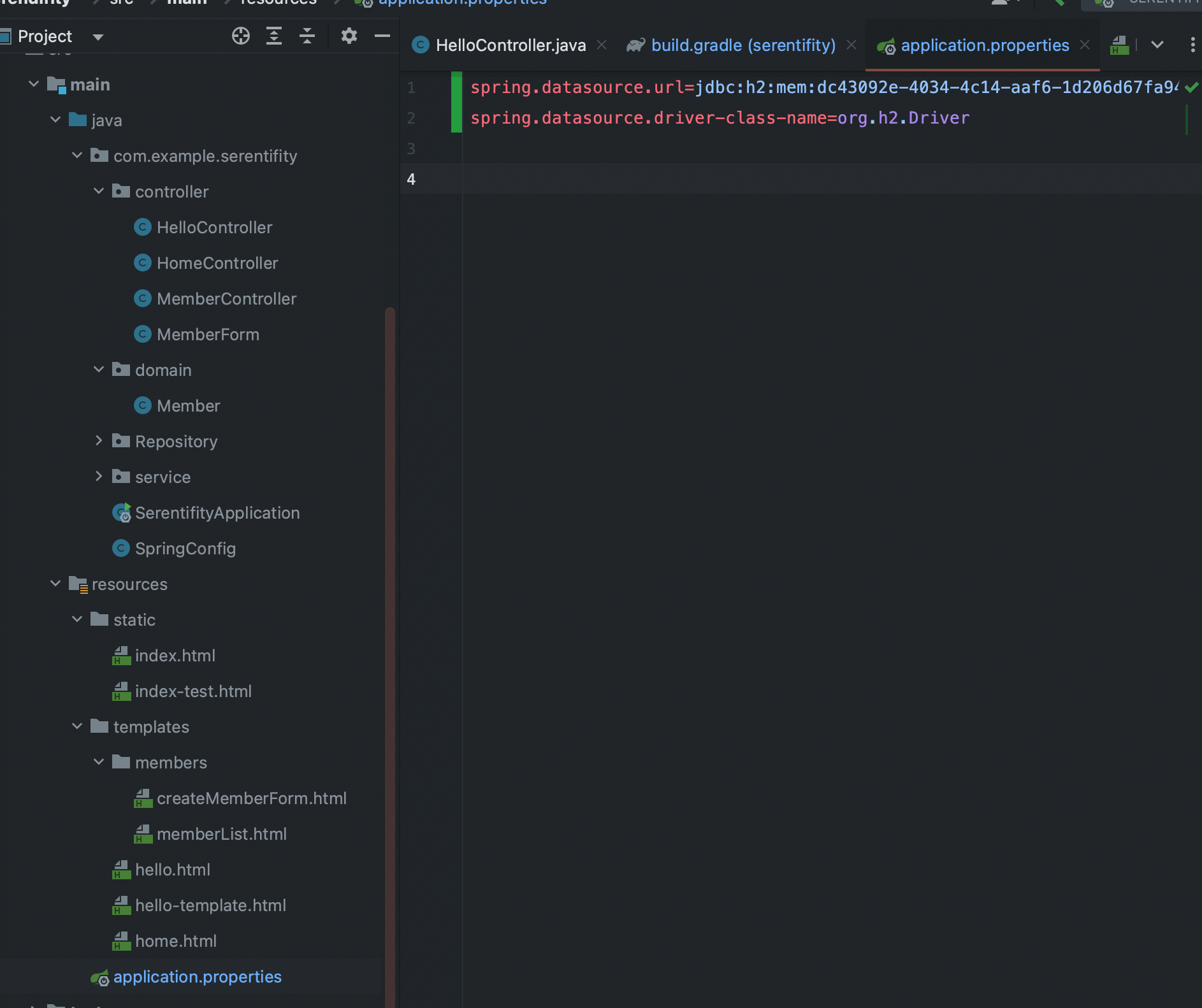The width and height of the screenshot is (1202, 1008).
Task: Expand the Repository package
Action: (99, 441)
